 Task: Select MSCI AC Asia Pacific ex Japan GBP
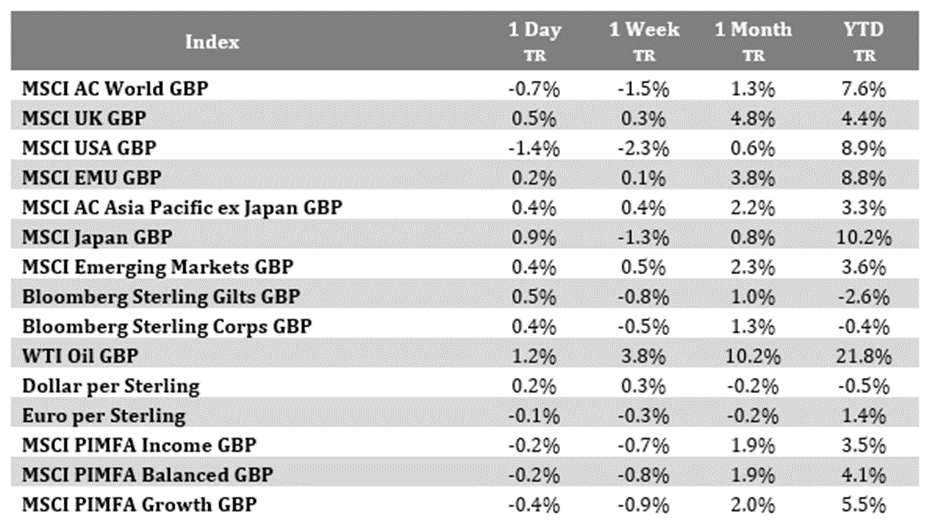(181, 208)
